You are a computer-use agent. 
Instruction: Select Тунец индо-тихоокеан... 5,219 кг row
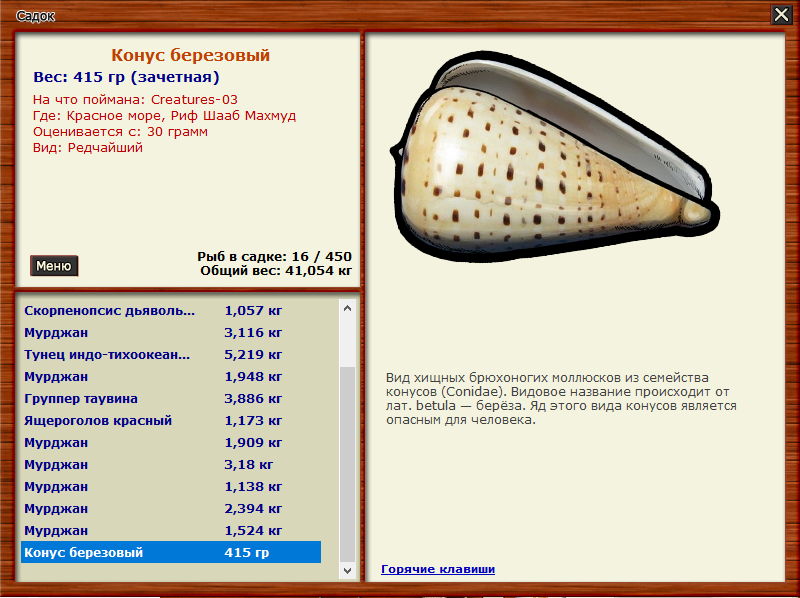click(171, 354)
